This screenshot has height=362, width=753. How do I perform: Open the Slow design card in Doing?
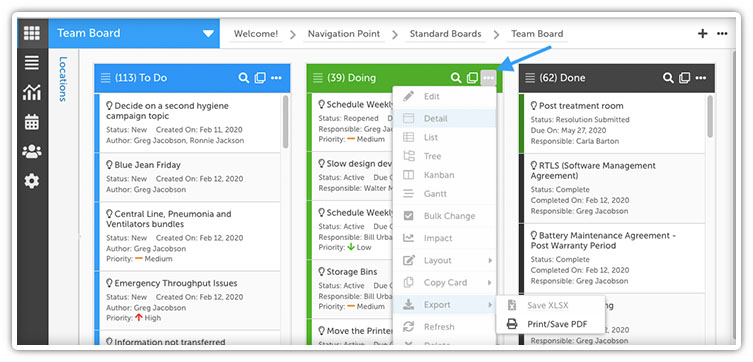tap(350, 176)
